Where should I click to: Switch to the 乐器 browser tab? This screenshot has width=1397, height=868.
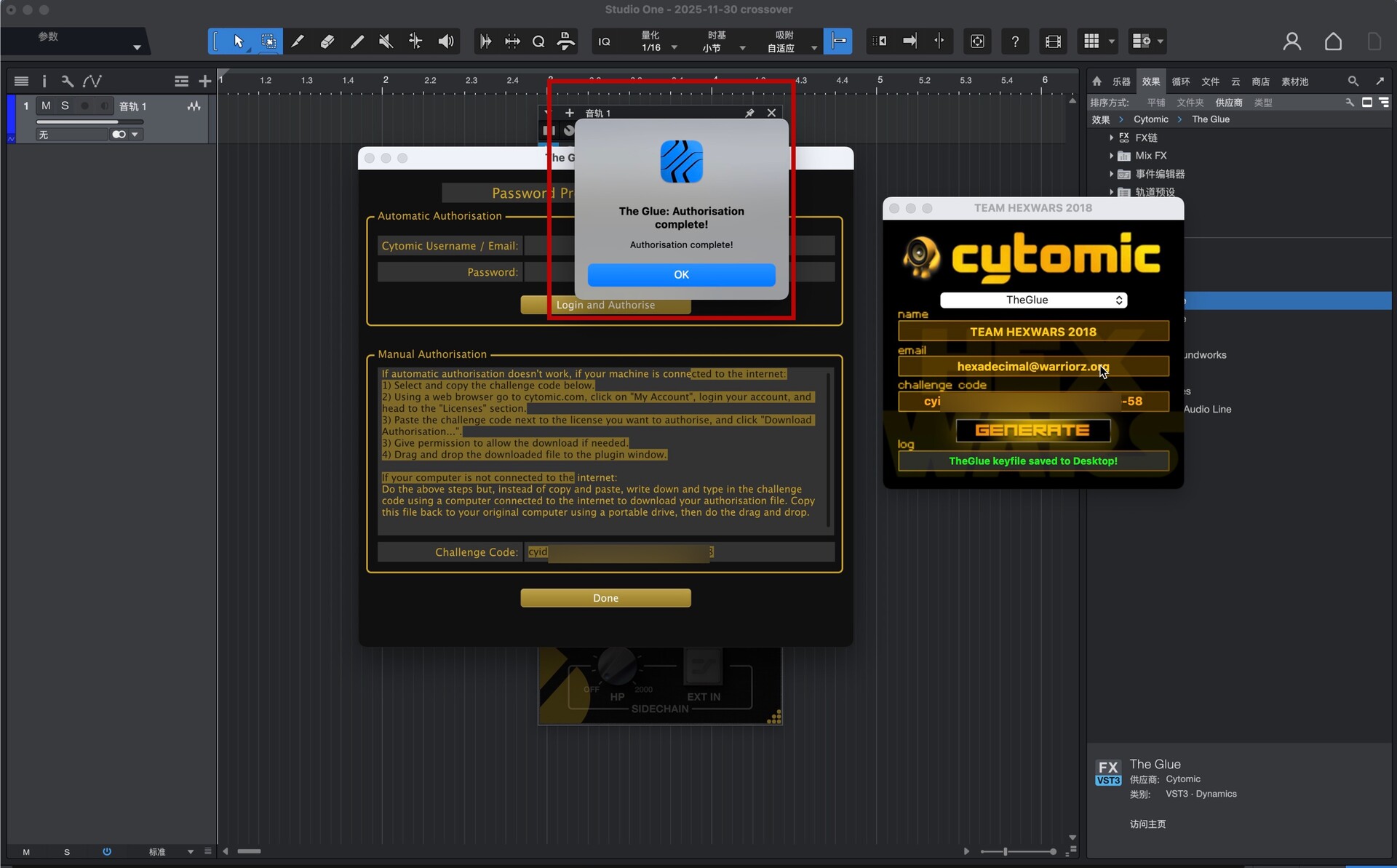pos(1121,81)
